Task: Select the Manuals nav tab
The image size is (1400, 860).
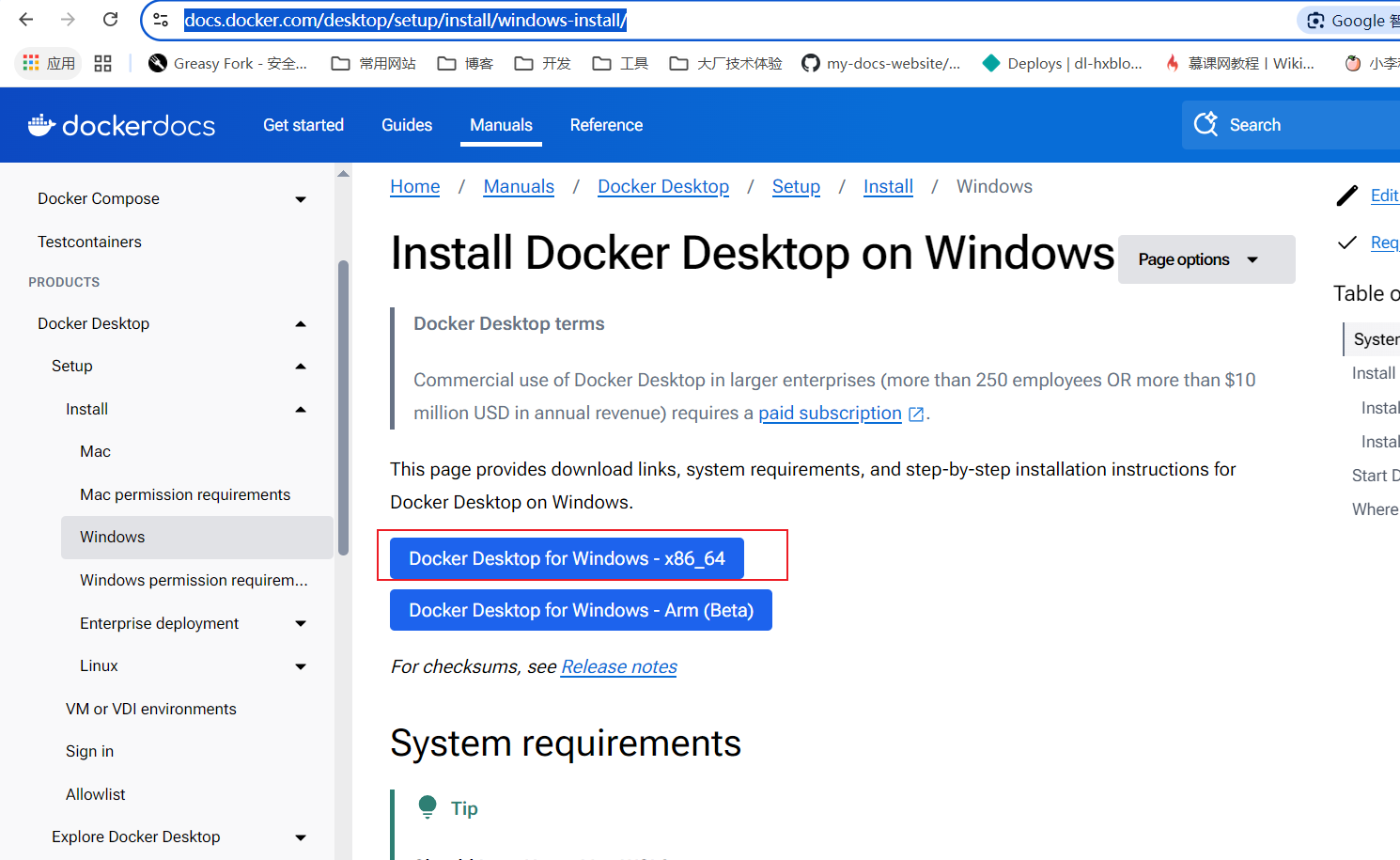Action: pos(501,125)
